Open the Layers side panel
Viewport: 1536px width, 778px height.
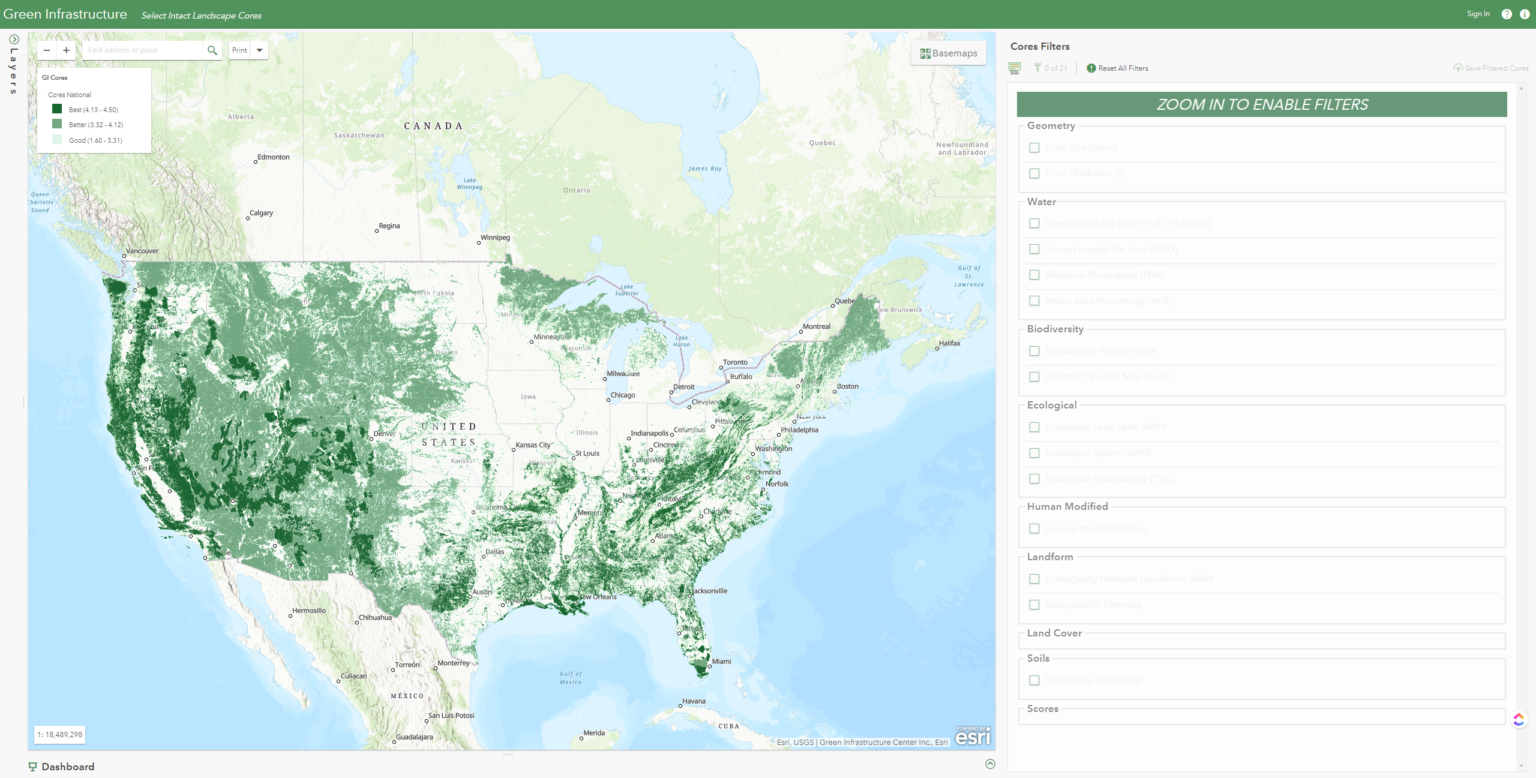coord(13,38)
